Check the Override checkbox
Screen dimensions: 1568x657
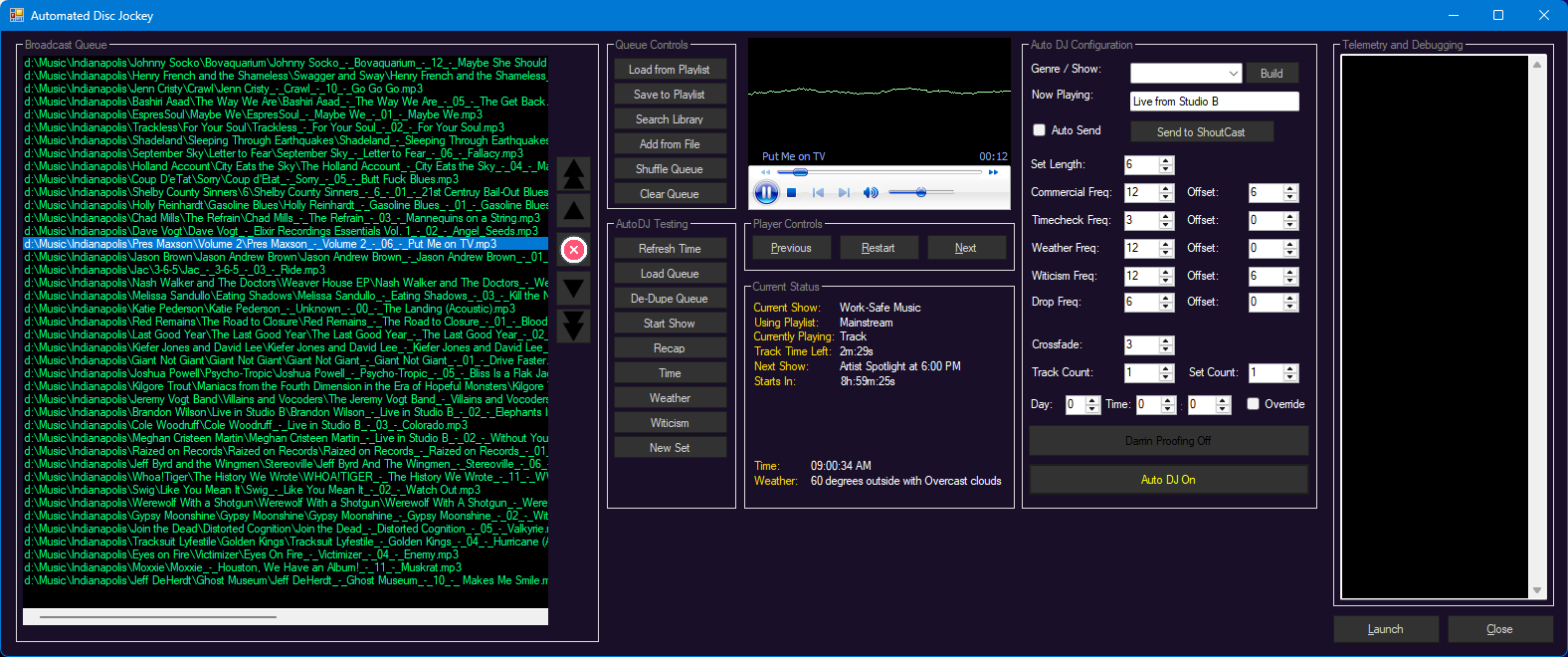(1254, 404)
